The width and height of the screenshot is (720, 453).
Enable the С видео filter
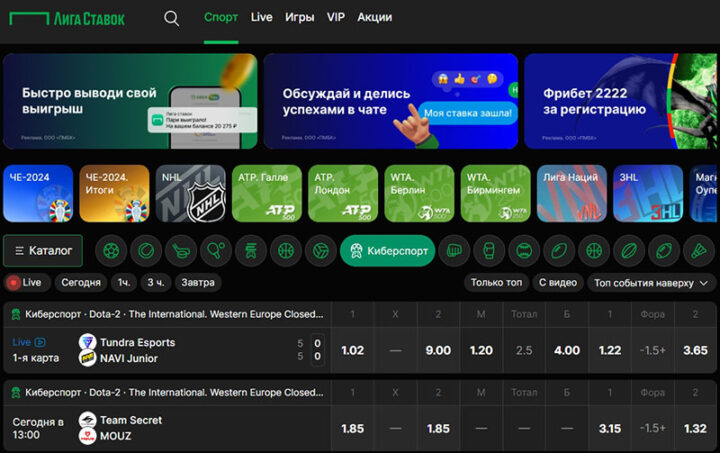point(558,283)
